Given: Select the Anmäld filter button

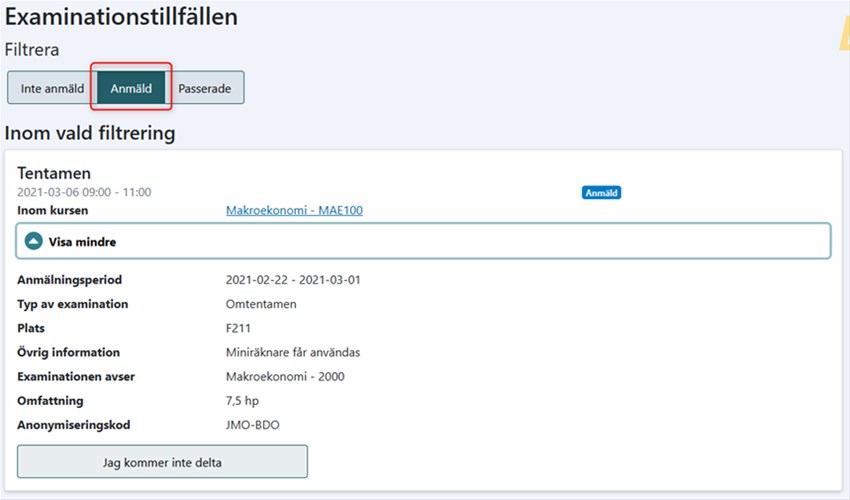Looking at the screenshot, I should 131,88.
